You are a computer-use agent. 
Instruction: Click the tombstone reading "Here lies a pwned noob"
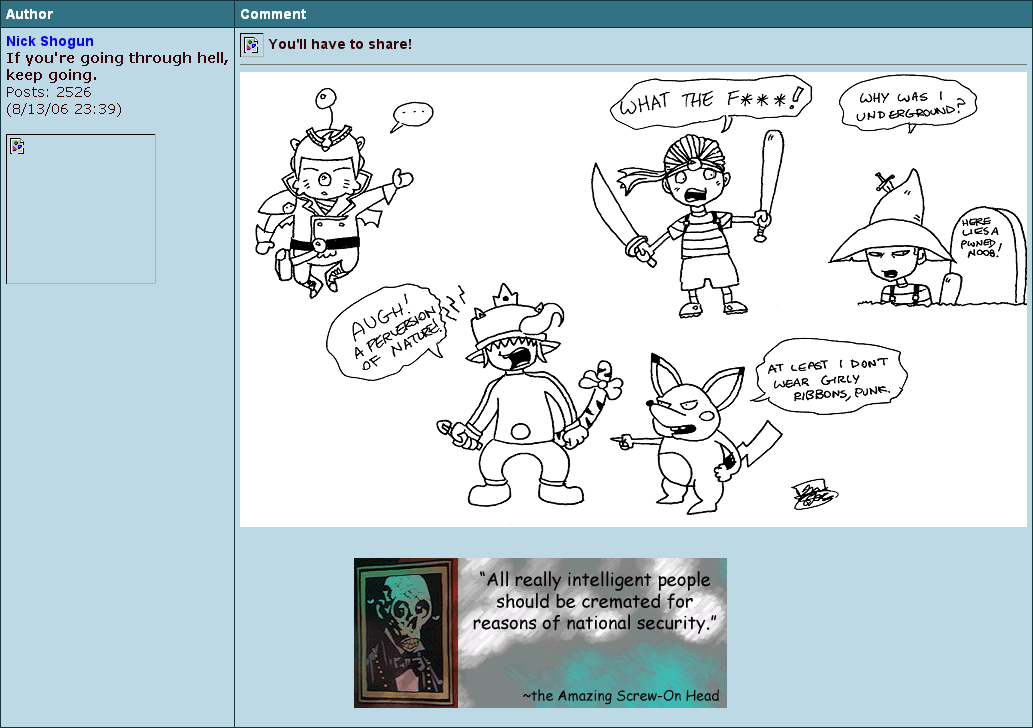[988, 256]
